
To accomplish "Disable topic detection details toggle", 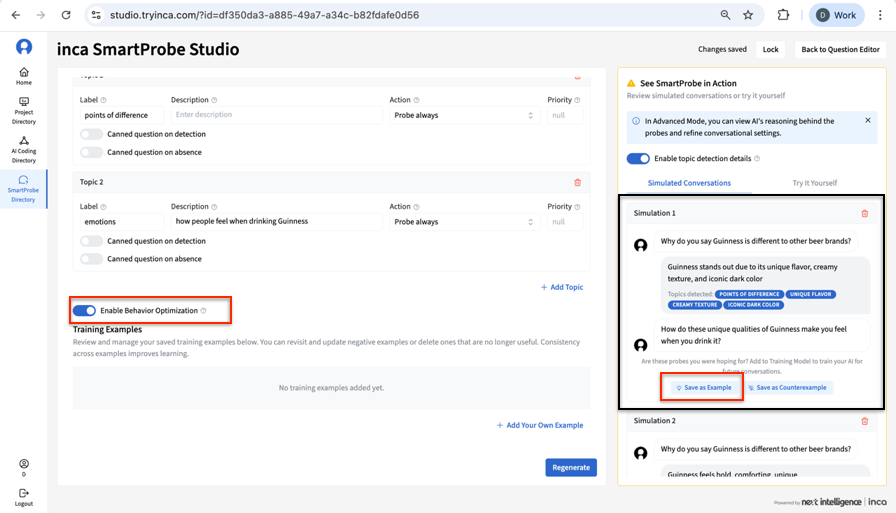I will [x=638, y=158].
